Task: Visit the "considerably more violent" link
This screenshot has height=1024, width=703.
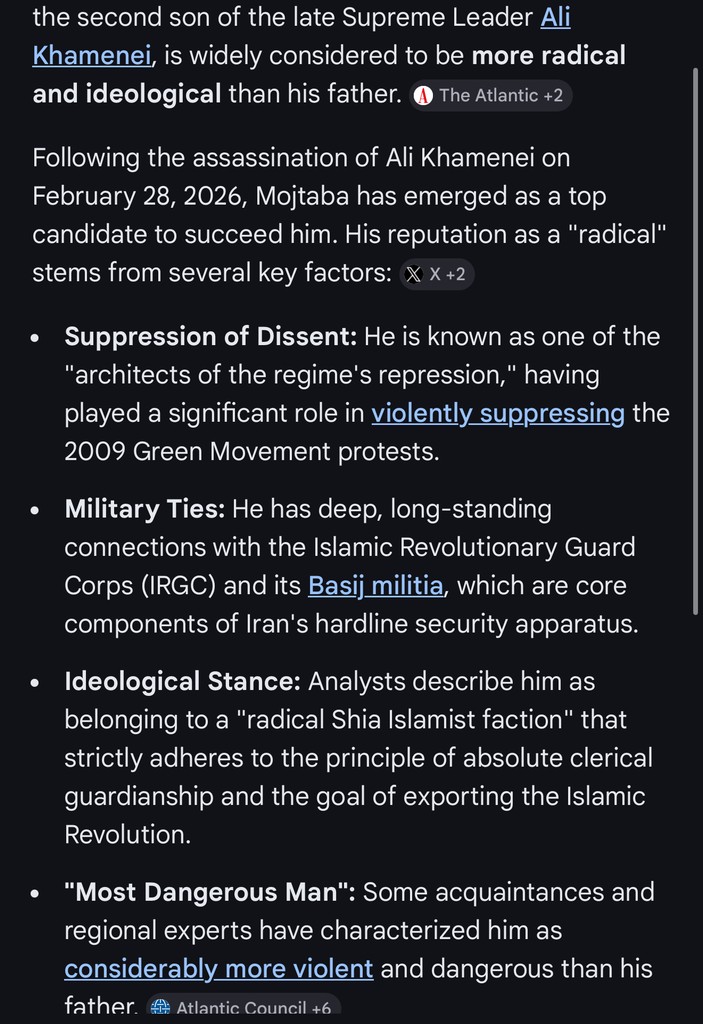Action: tap(219, 968)
